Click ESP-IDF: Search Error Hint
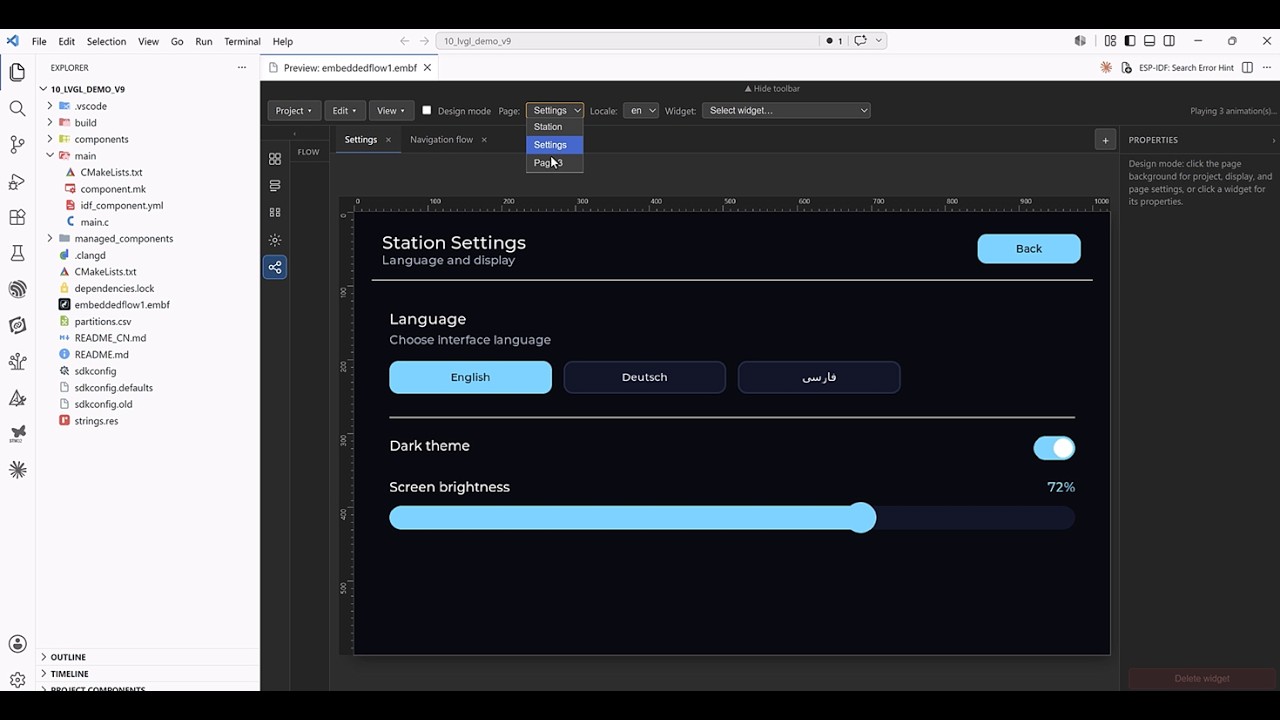Screen dimensions: 1280x720 pyautogui.click(x=1186, y=68)
